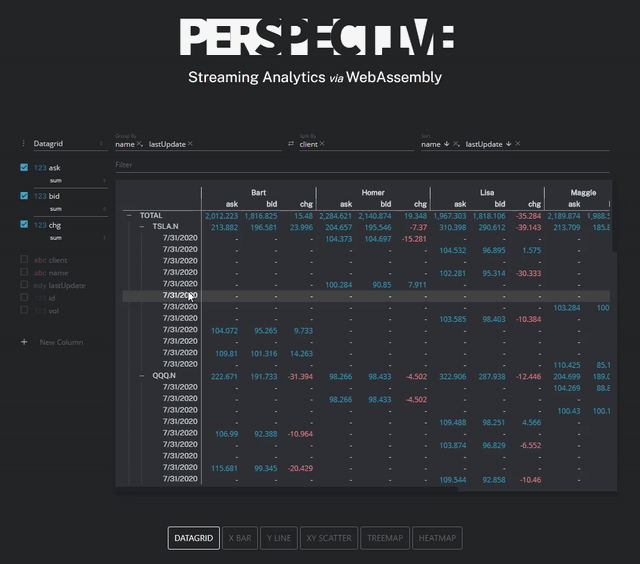The height and width of the screenshot is (564, 640).
Task: Click the Lisa column group header
Action: 487,192
